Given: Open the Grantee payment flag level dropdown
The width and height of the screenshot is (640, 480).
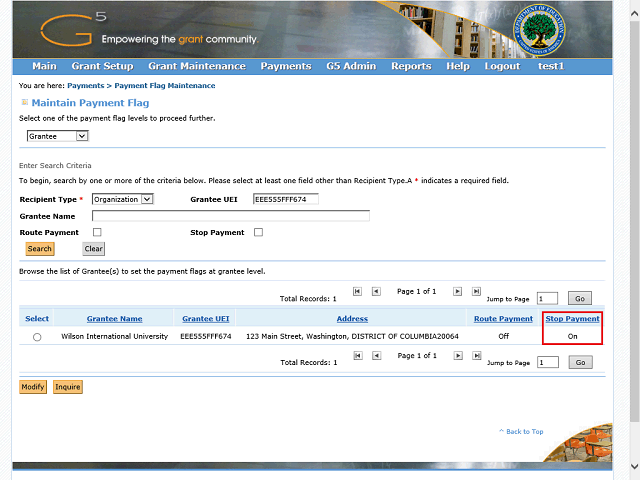Looking at the screenshot, I should [58, 136].
